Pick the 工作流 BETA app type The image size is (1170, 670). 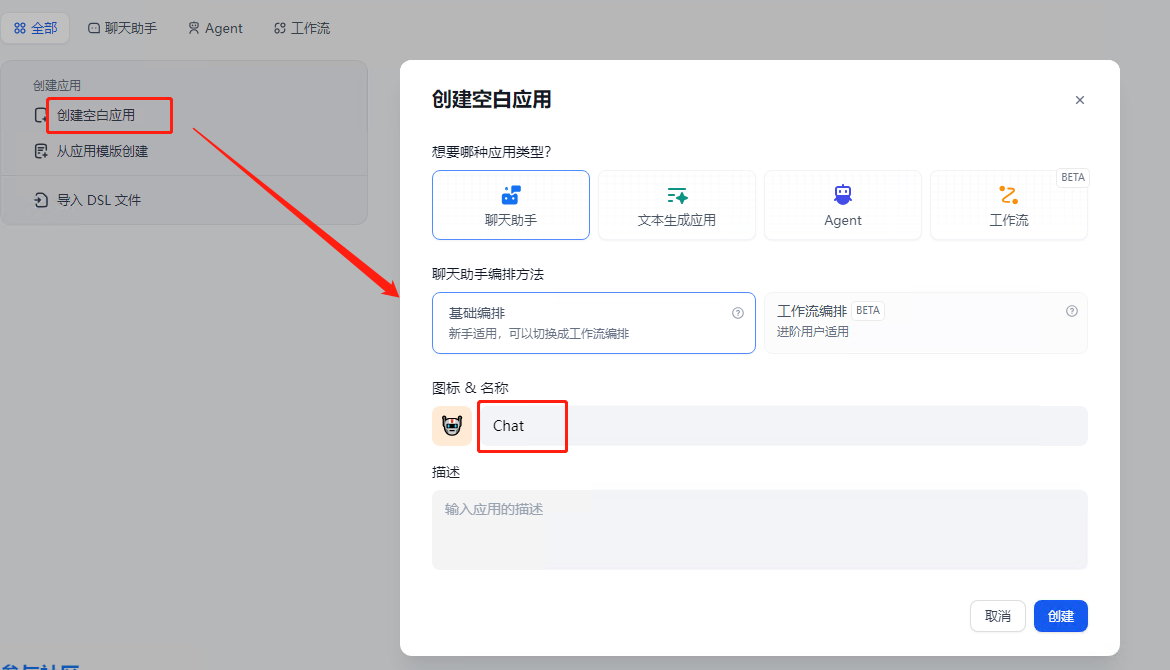pos(1008,205)
